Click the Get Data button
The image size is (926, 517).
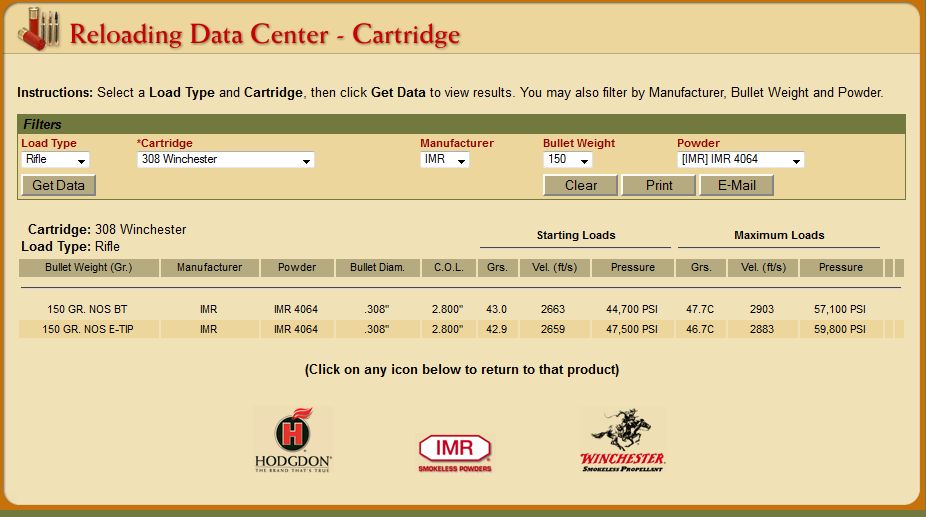58,186
